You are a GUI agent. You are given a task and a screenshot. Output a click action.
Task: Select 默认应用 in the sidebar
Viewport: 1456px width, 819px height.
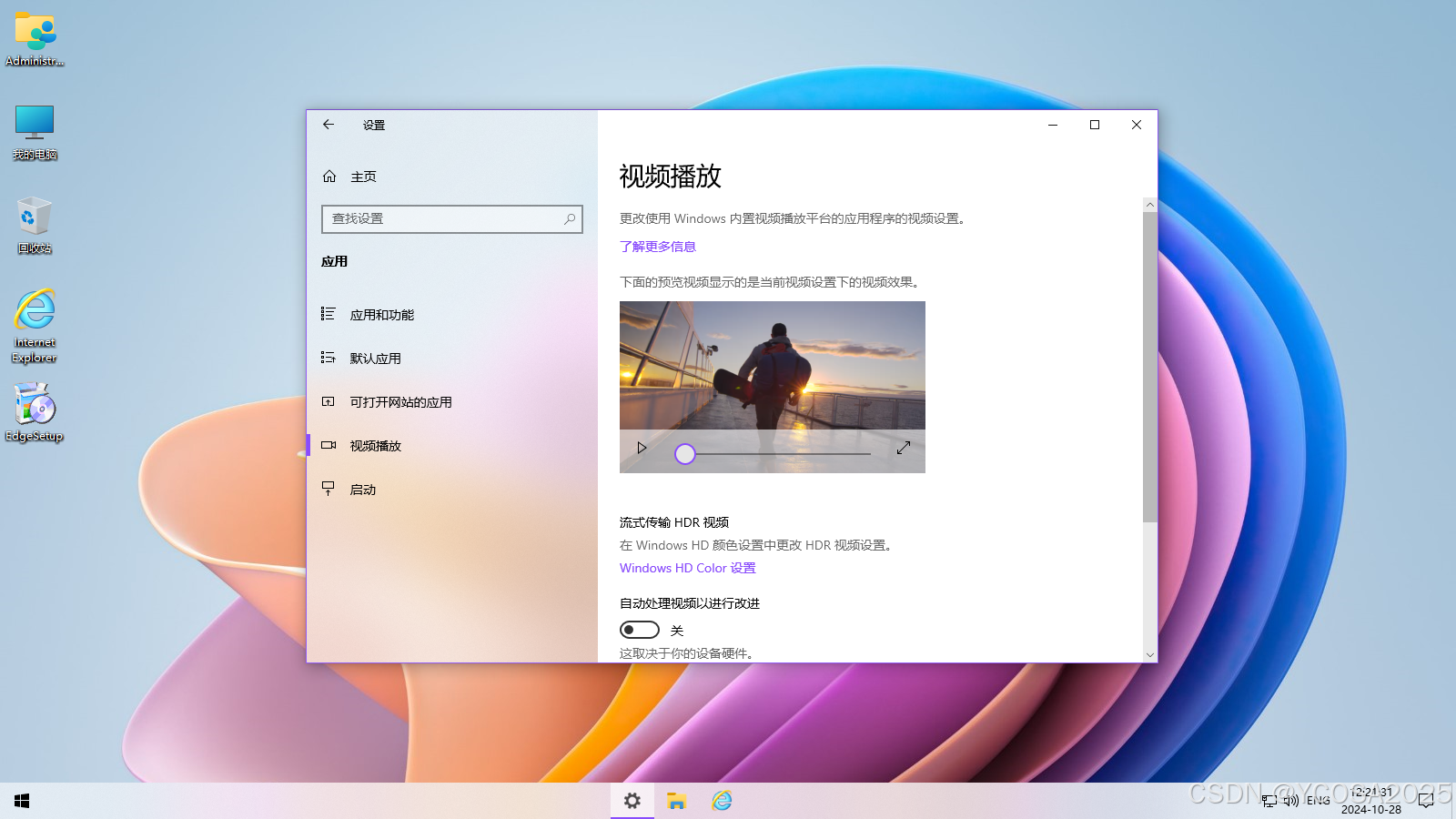coord(451,359)
